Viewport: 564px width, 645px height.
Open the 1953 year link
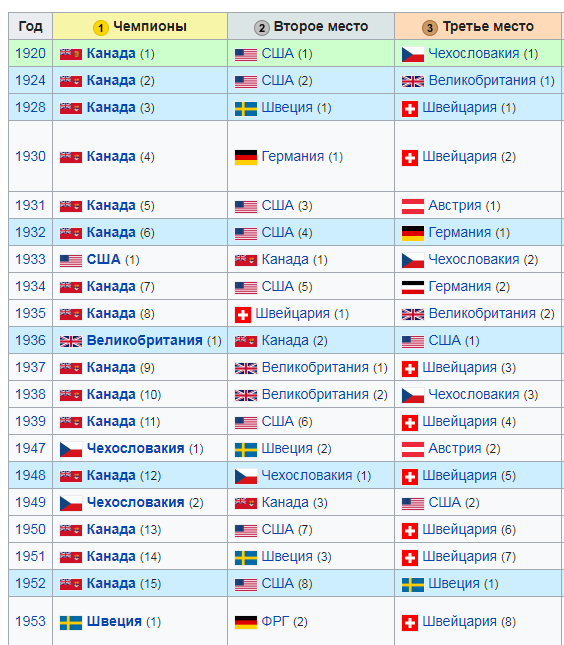coord(30,621)
